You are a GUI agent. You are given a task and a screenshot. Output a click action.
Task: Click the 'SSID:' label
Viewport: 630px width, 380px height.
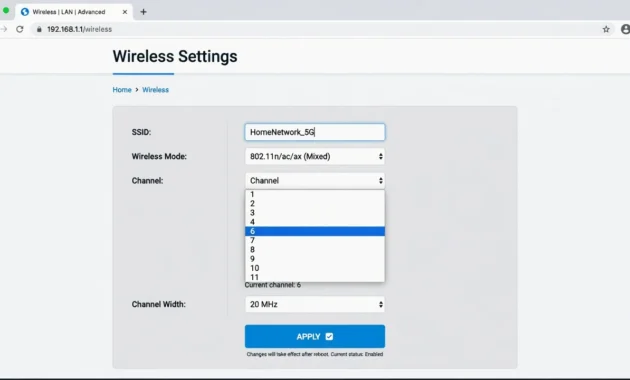click(x=141, y=132)
